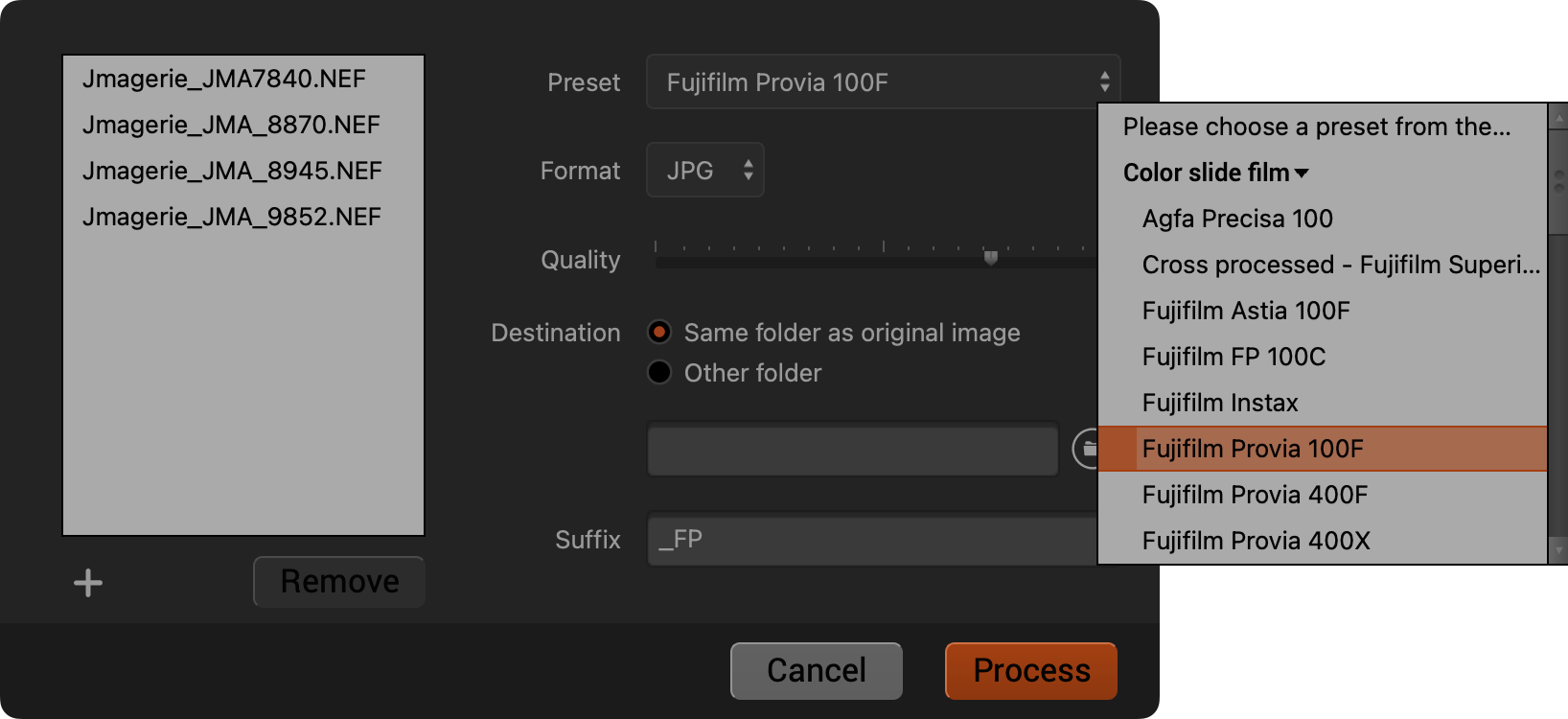Click the Remove button

tap(339, 582)
